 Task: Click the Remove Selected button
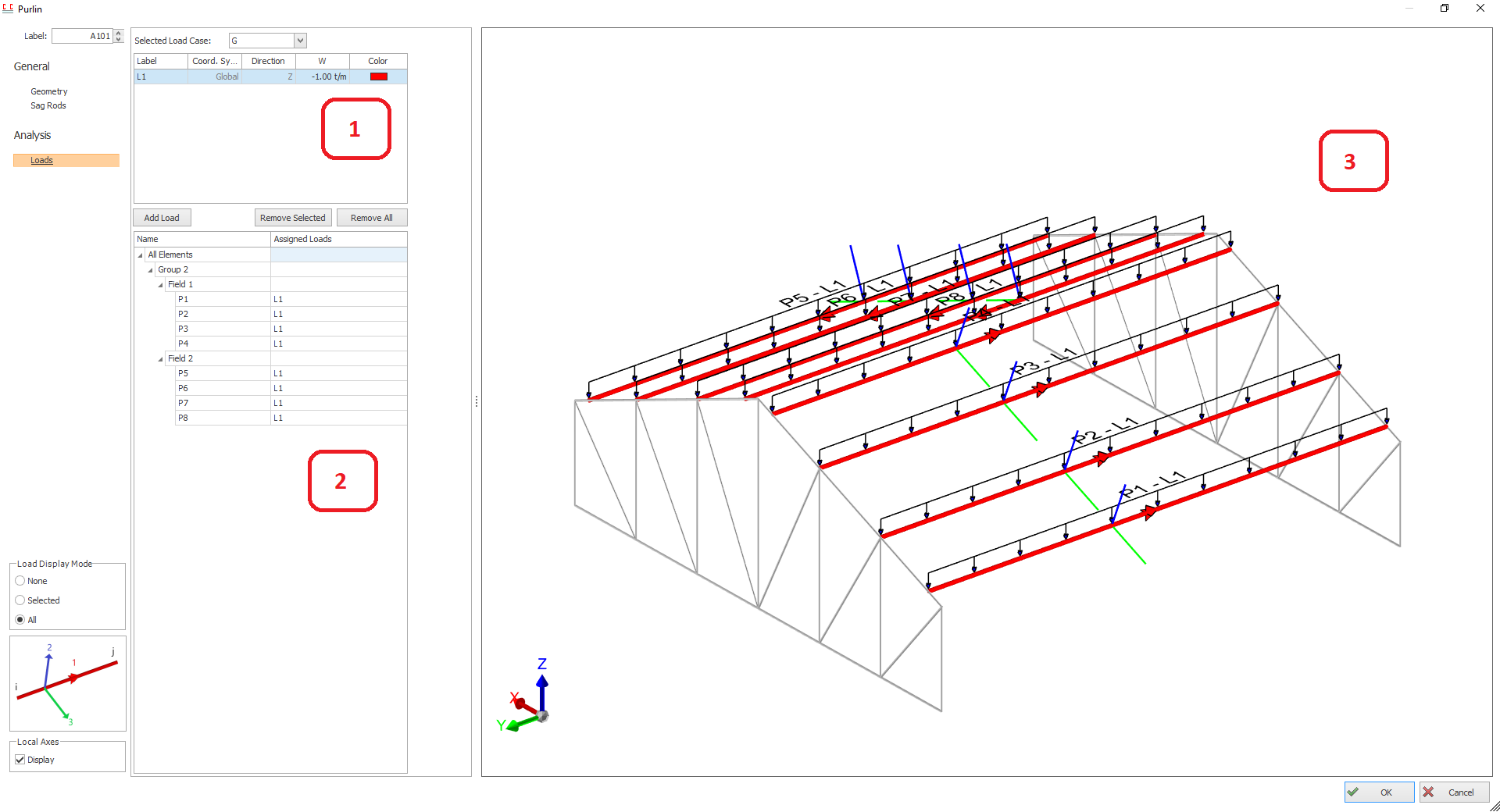[x=293, y=218]
